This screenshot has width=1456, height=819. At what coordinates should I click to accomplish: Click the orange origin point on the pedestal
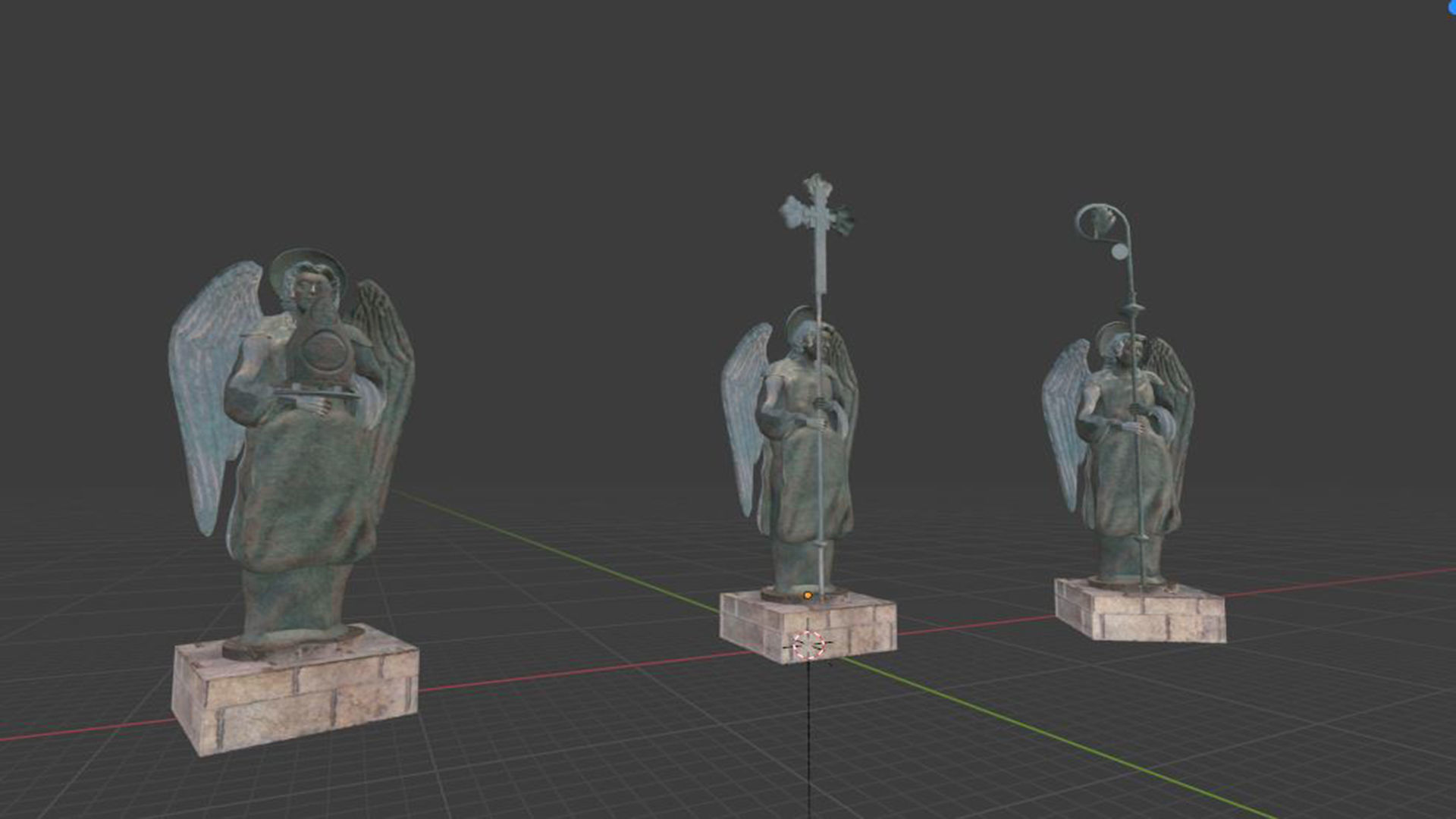[x=808, y=596]
